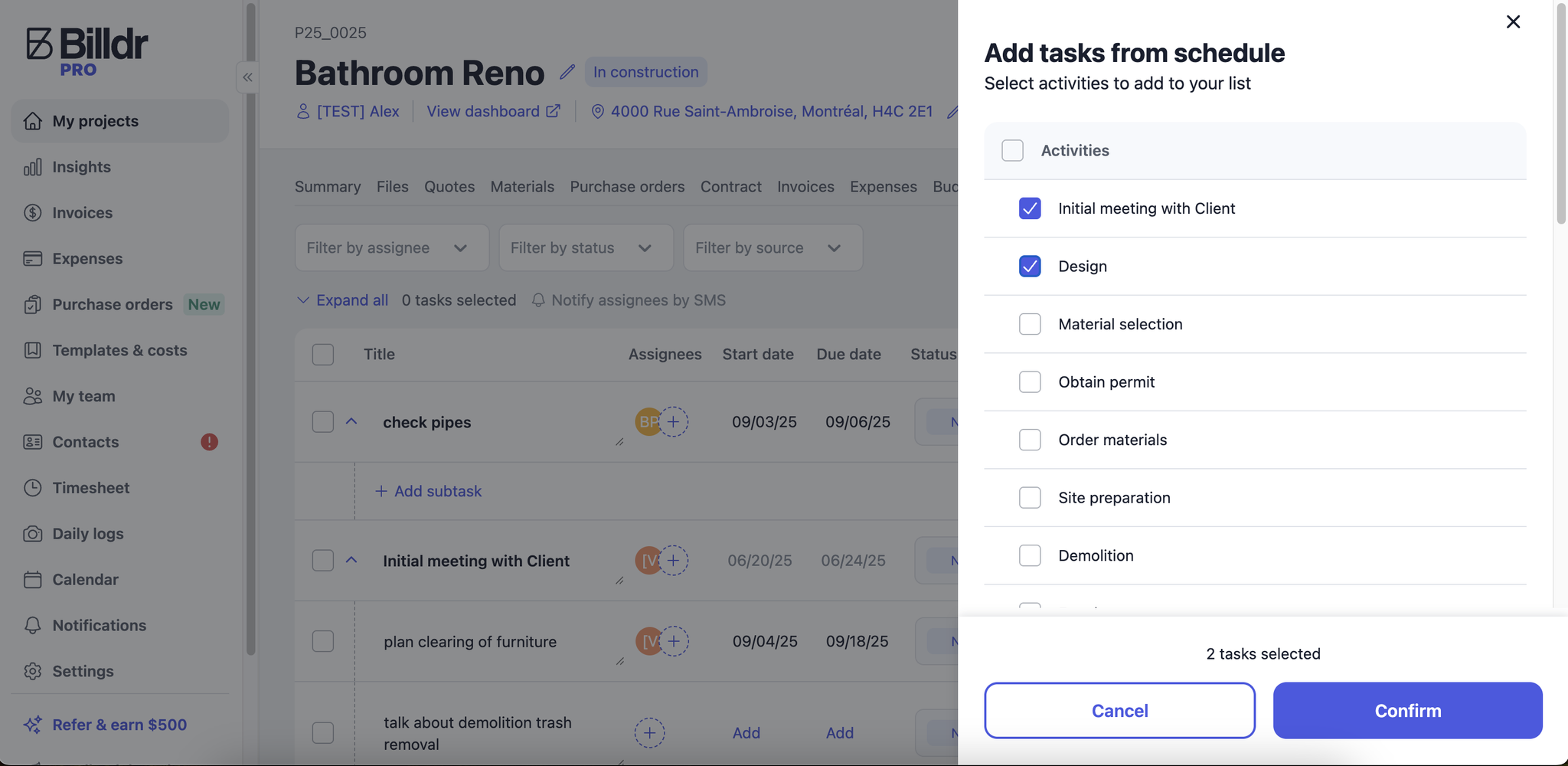1568x766 pixels.
Task: Add assignee to check pipes task
Action: click(673, 422)
